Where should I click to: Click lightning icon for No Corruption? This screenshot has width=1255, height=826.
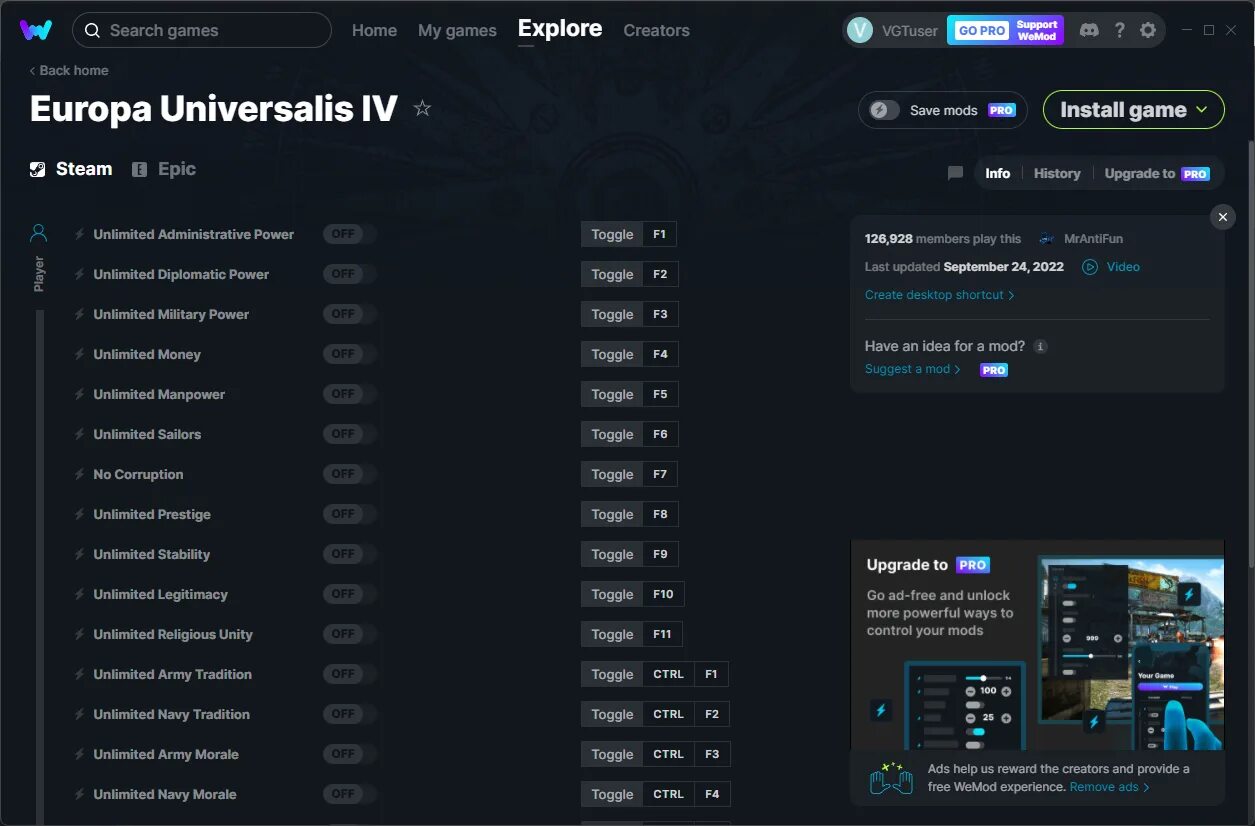click(x=79, y=474)
